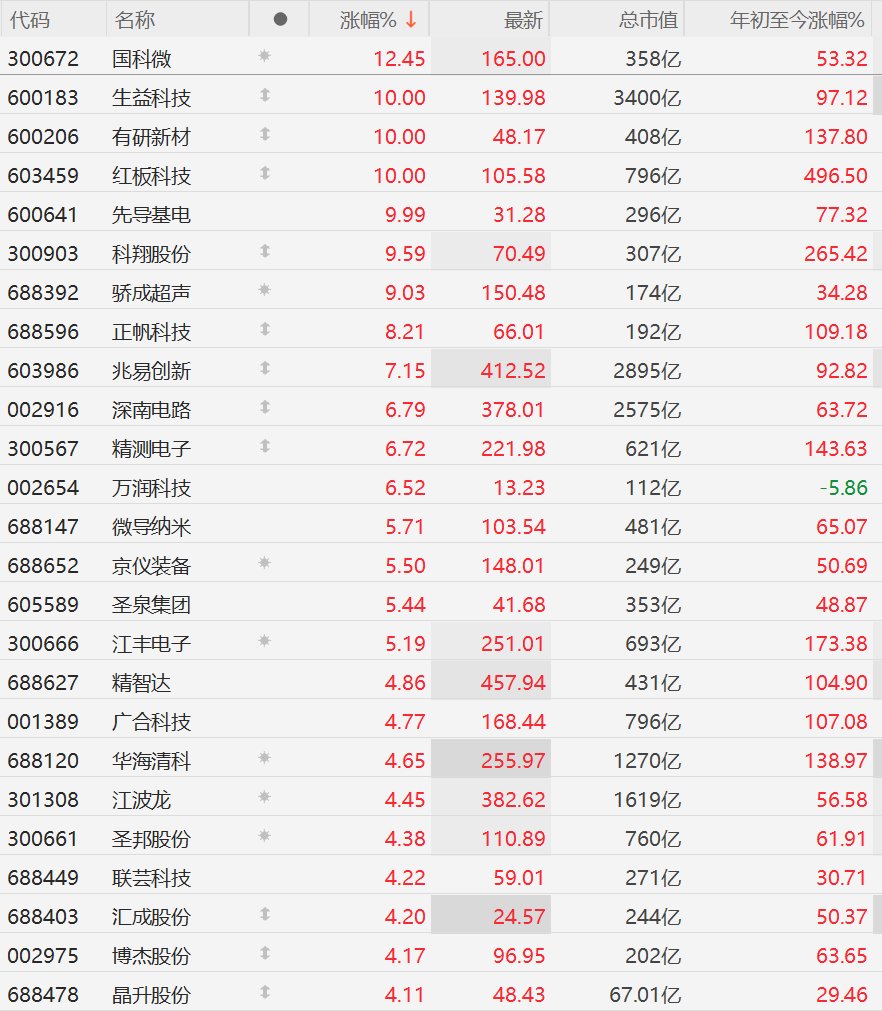Sort by the 年初至今涨幅% column header
882x1011 pixels.
point(797,20)
